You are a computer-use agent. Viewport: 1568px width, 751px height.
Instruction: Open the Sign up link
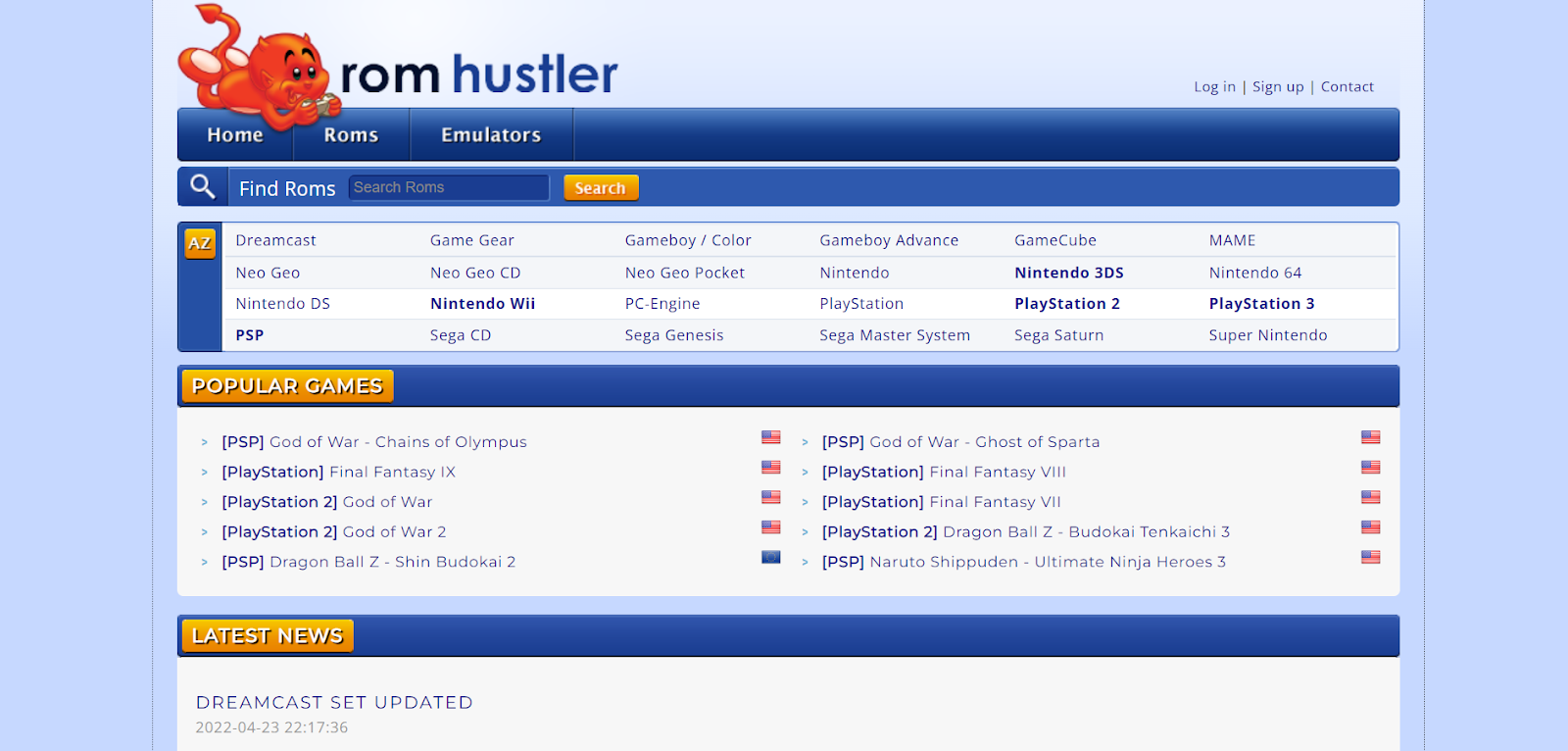pyautogui.click(x=1278, y=86)
